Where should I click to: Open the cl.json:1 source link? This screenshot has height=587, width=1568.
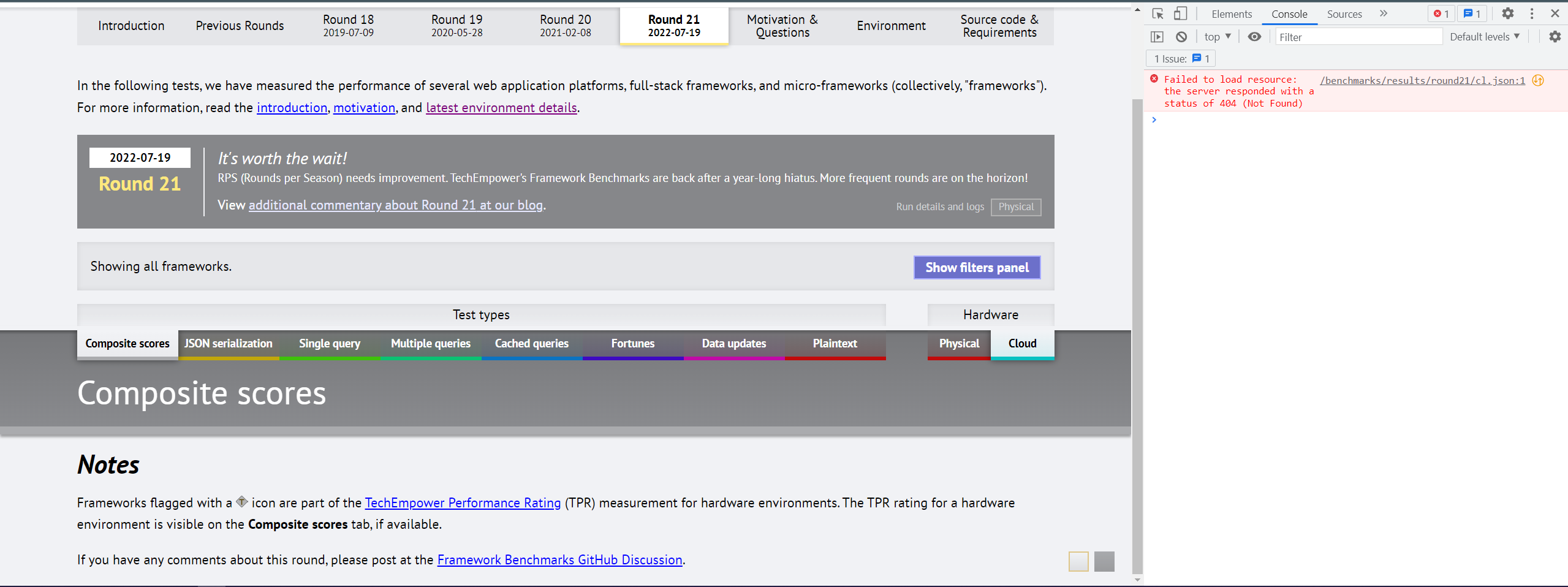[x=1422, y=80]
